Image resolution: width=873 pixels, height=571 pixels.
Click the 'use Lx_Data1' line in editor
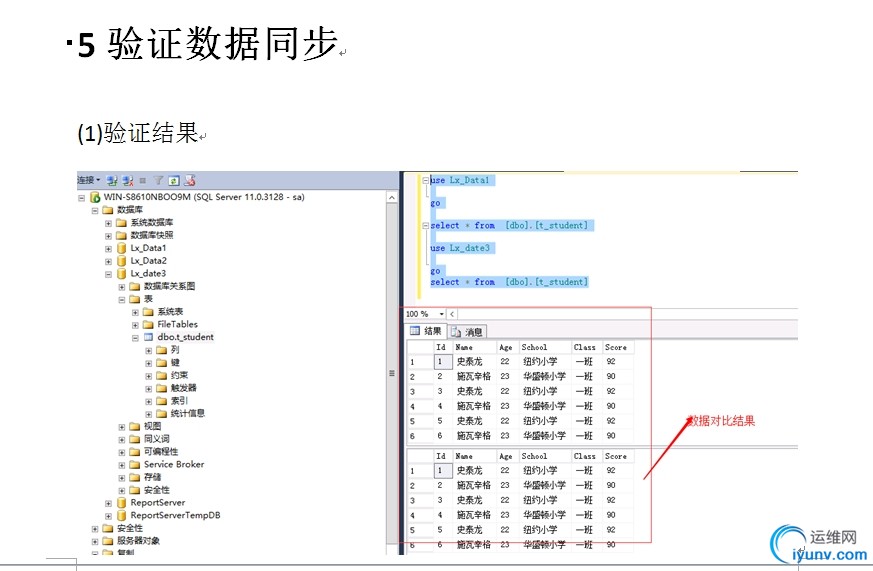click(460, 180)
